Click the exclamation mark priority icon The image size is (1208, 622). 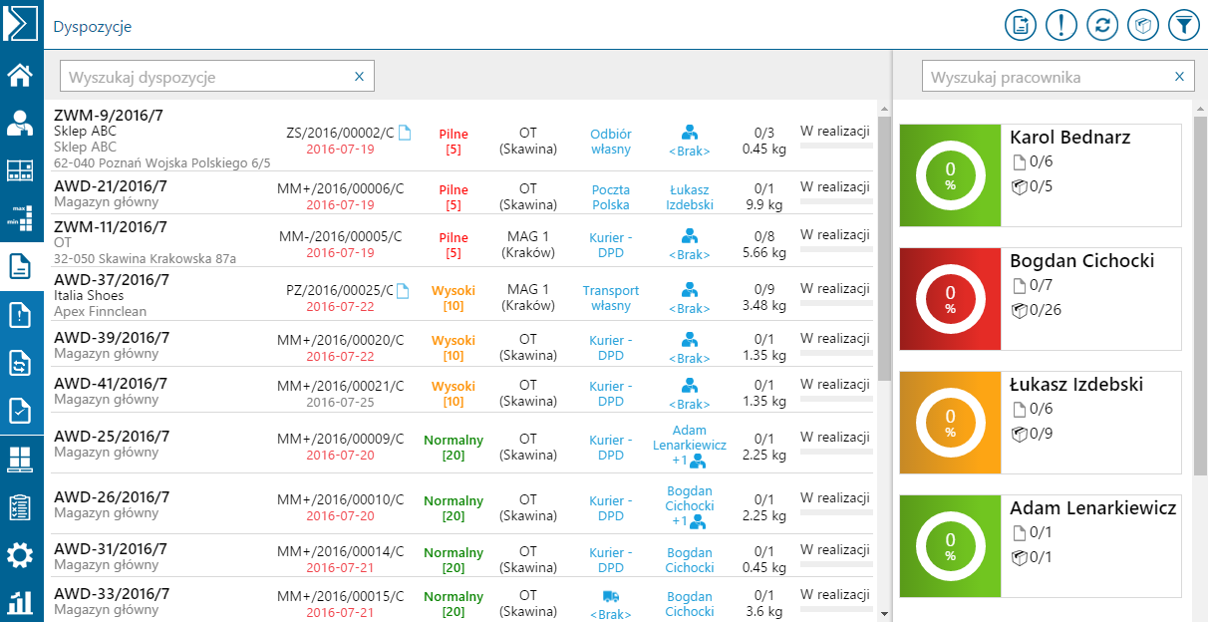(x=1061, y=25)
